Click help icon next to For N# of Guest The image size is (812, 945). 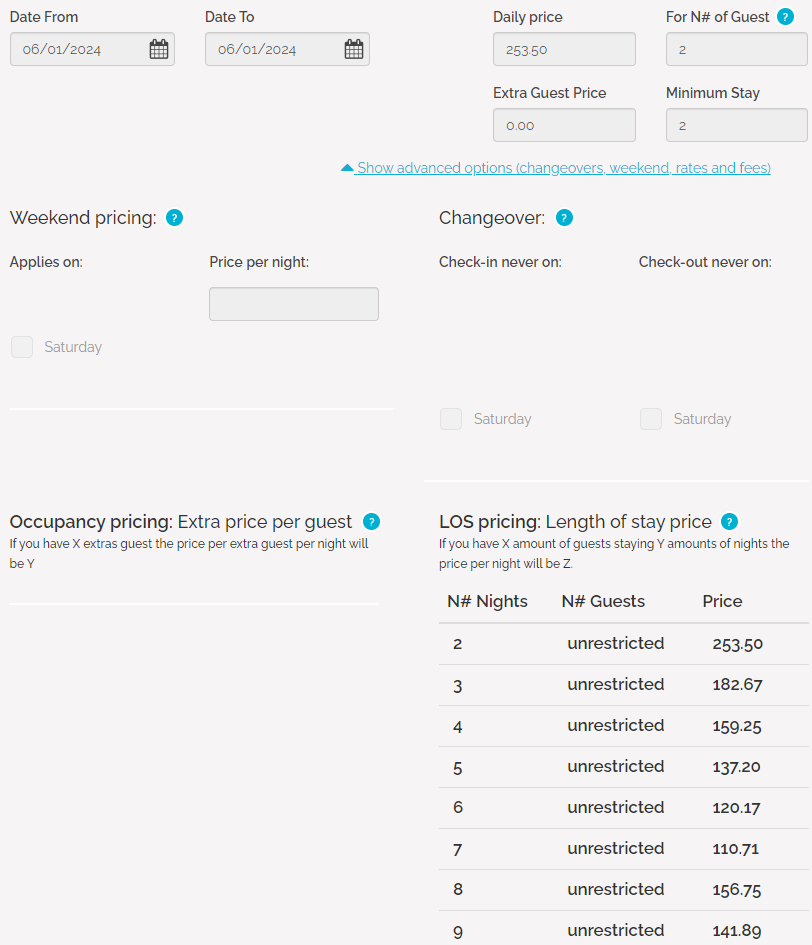click(785, 17)
